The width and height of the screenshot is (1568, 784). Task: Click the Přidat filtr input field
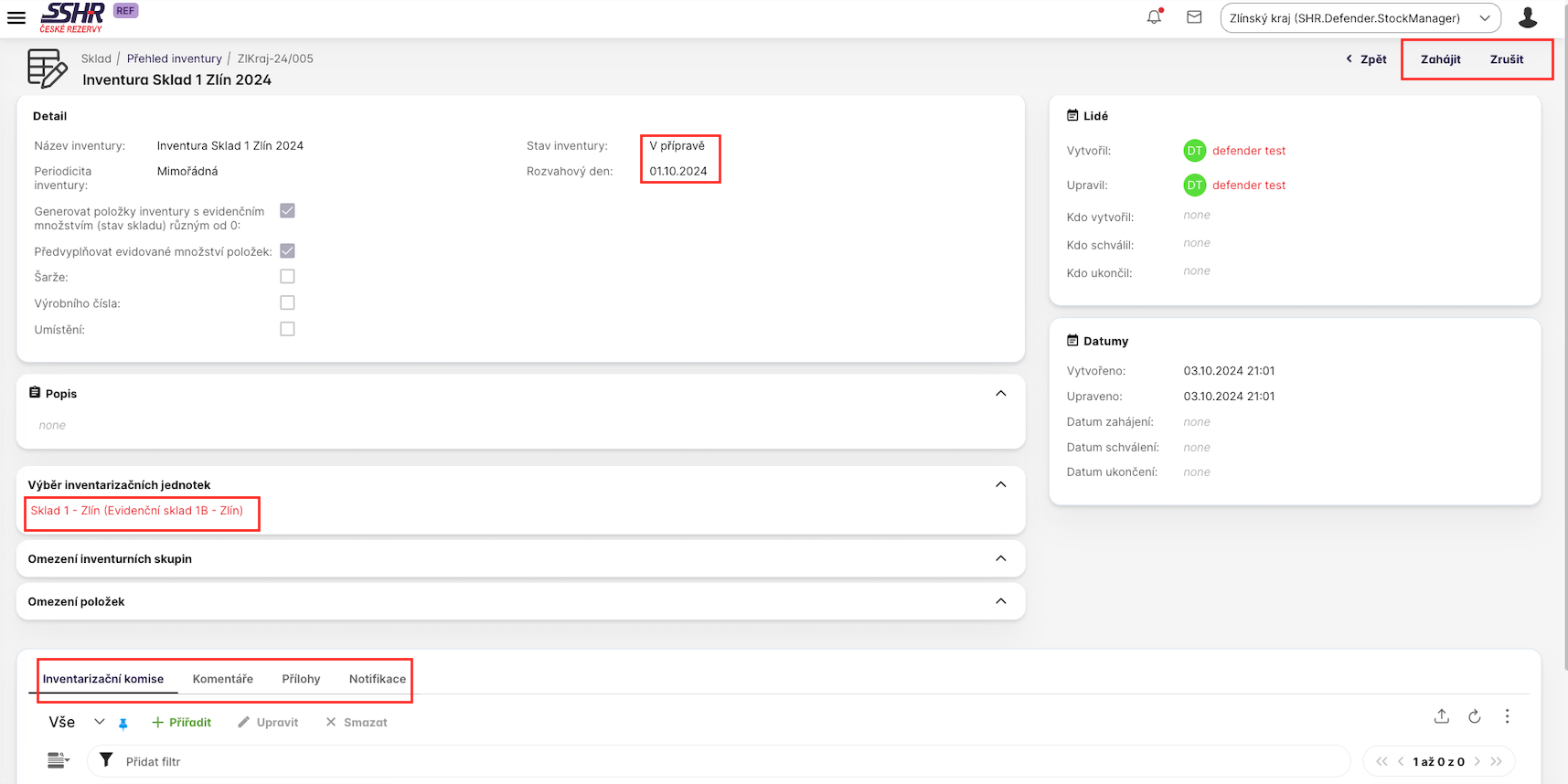713,761
